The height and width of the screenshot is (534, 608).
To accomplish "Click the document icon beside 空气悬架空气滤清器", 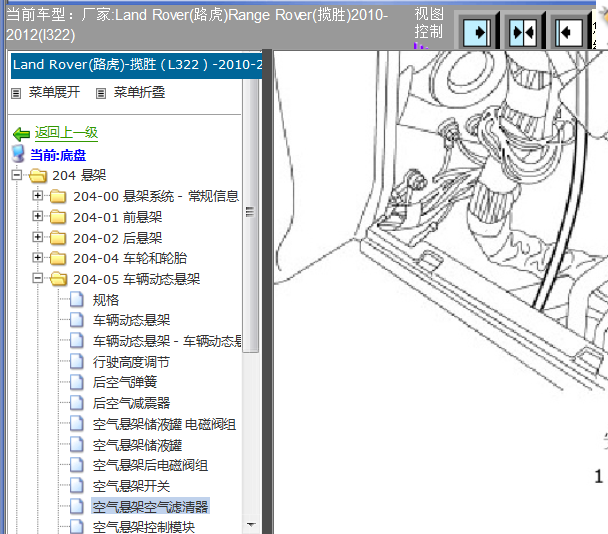I will tap(76, 506).
